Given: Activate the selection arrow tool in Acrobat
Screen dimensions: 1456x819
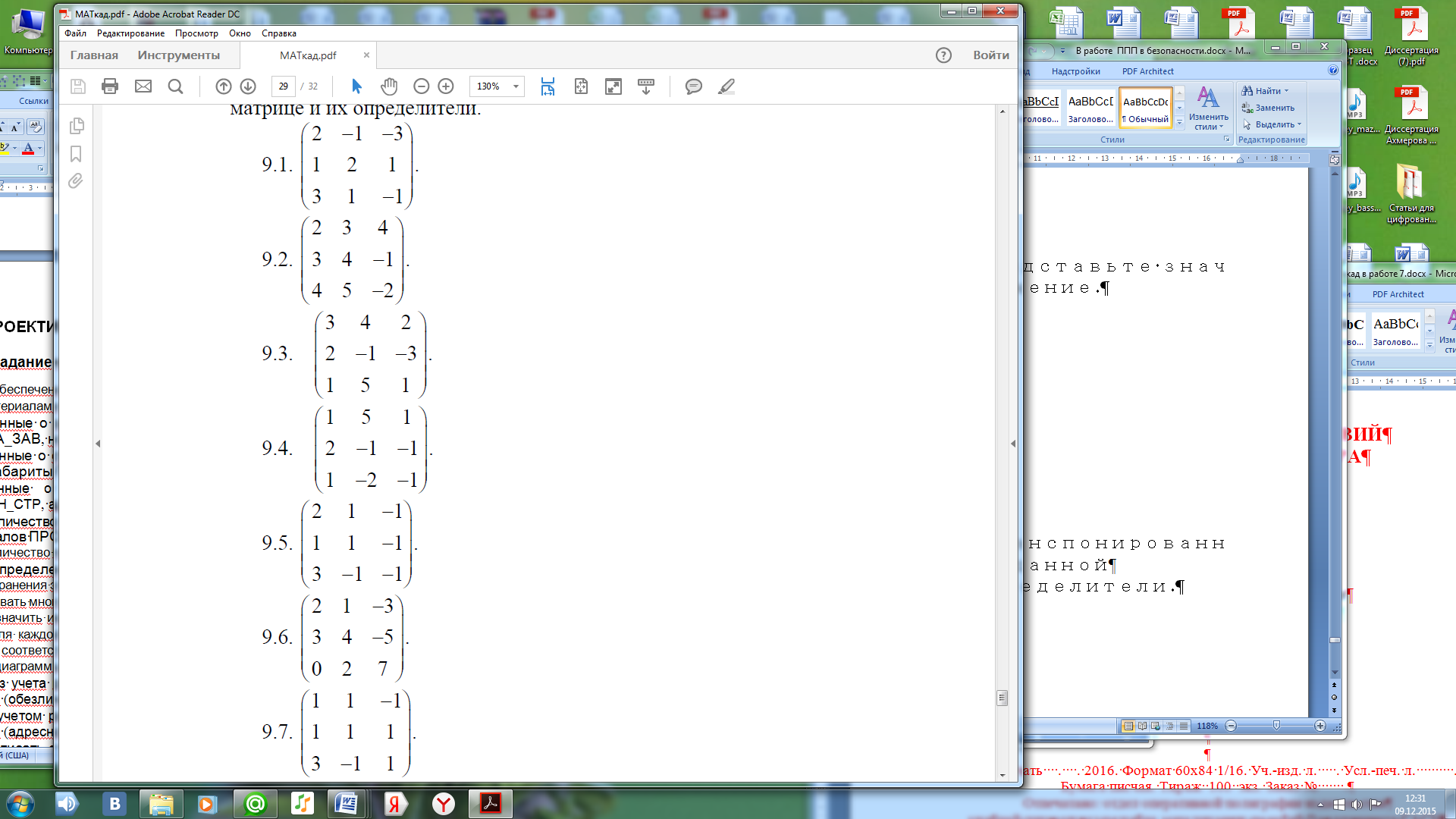Looking at the screenshot, I should (357, 86).
